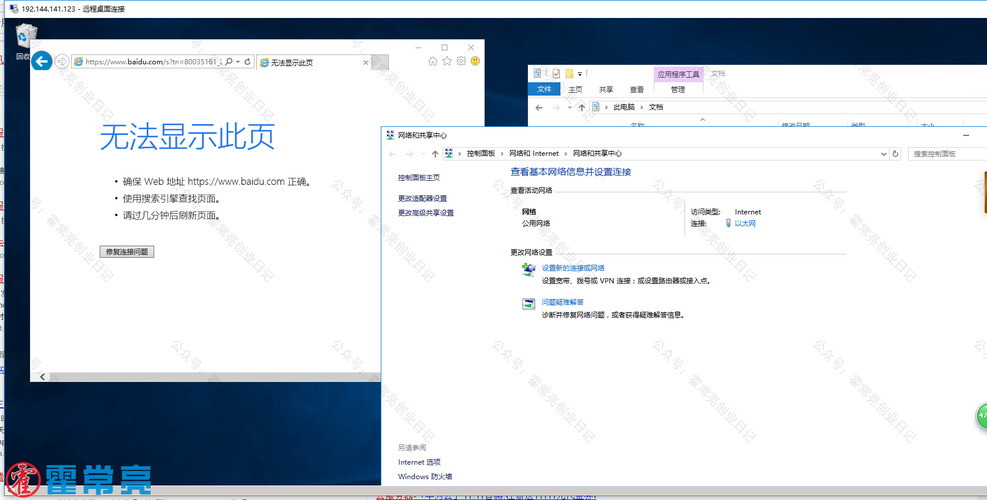Click back arrow in File Explorer

click(539, 107)
